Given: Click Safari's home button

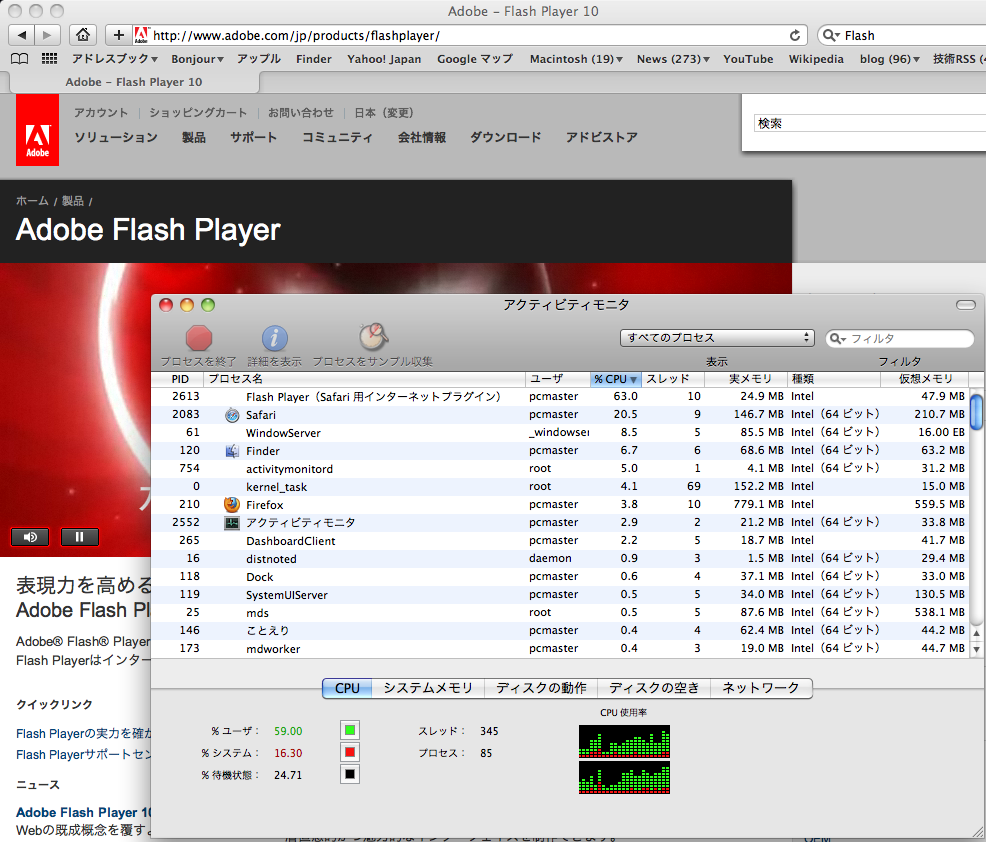Looking at the screenshot, I should coord(83,34).
